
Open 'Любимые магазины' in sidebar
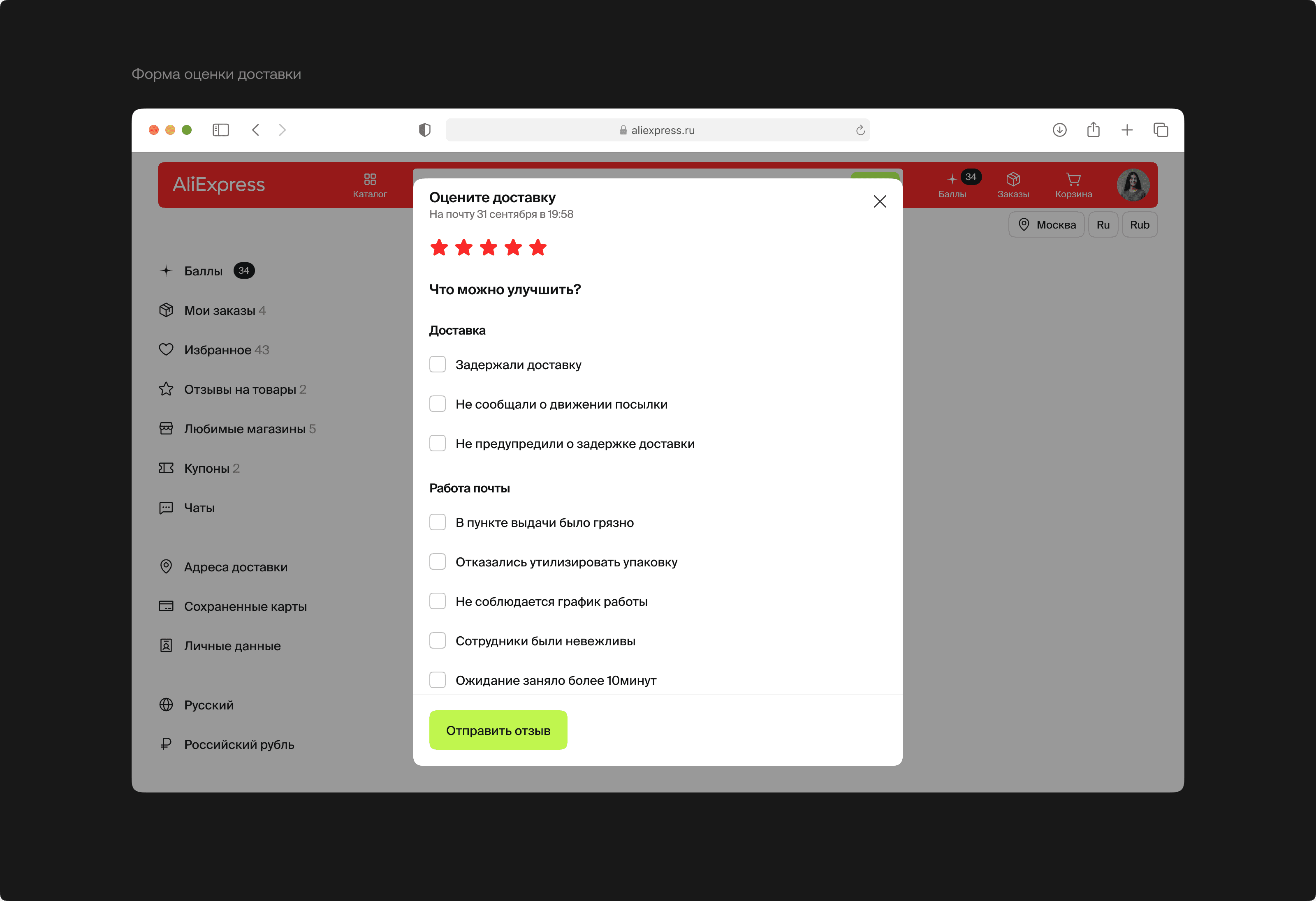(237, 429)
